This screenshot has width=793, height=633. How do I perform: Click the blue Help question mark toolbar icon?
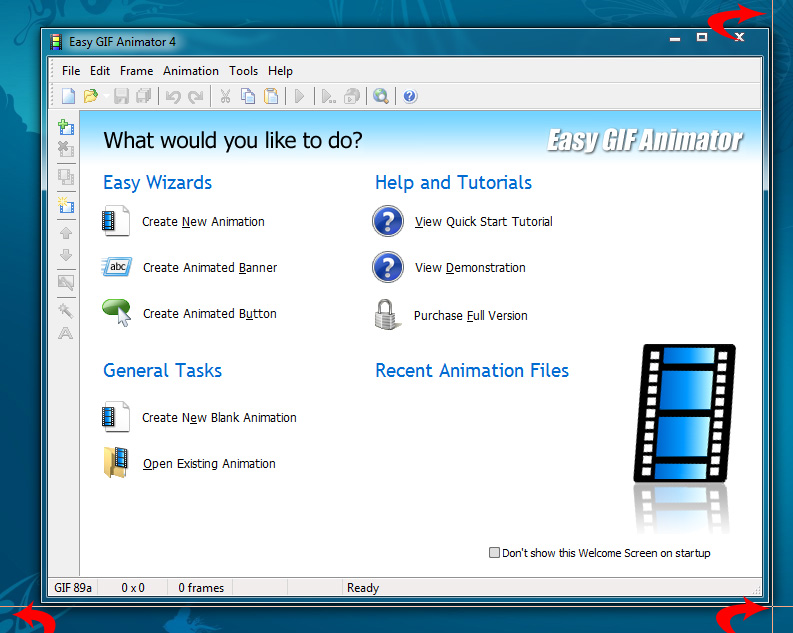(410, 96)
